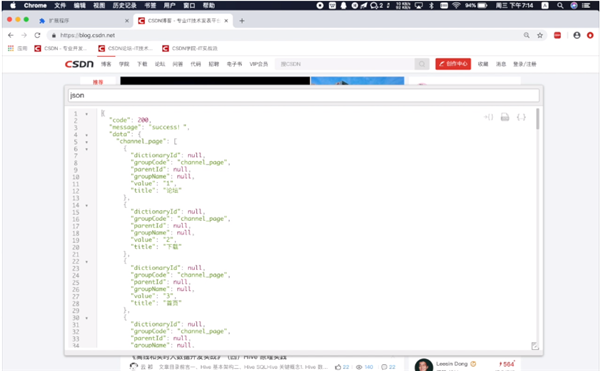Collapse the JSON root object at line 1
Screen dimensions: 600x371
[x=86, y=114]
